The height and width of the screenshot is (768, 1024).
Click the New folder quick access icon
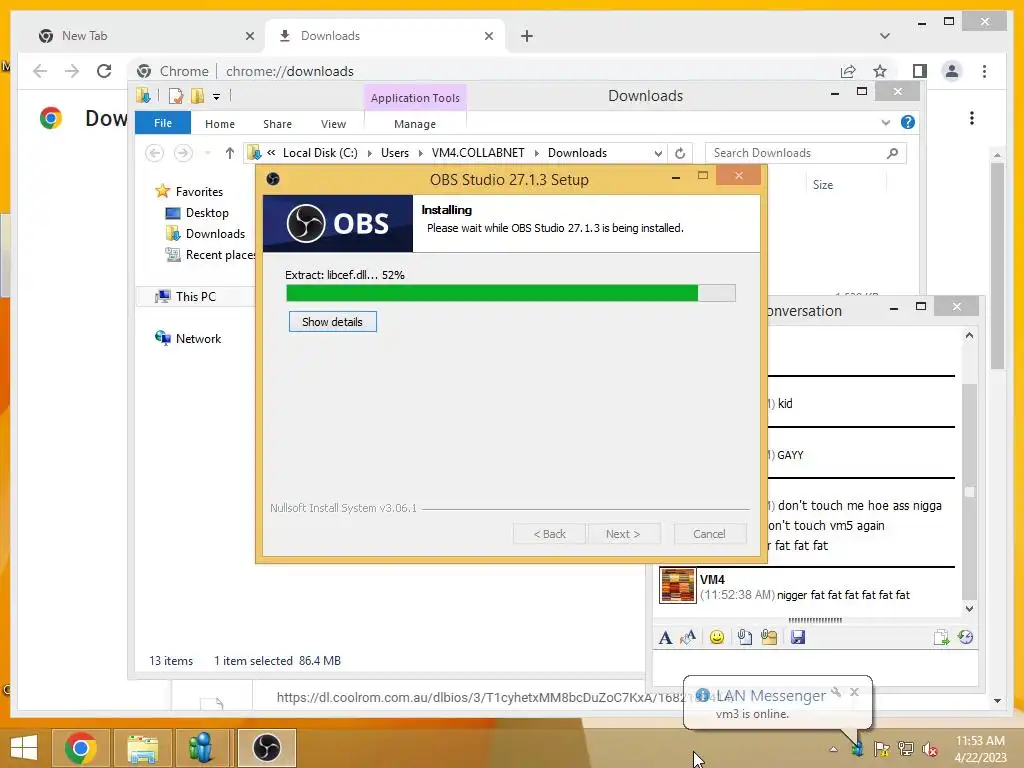coord(197,97)
